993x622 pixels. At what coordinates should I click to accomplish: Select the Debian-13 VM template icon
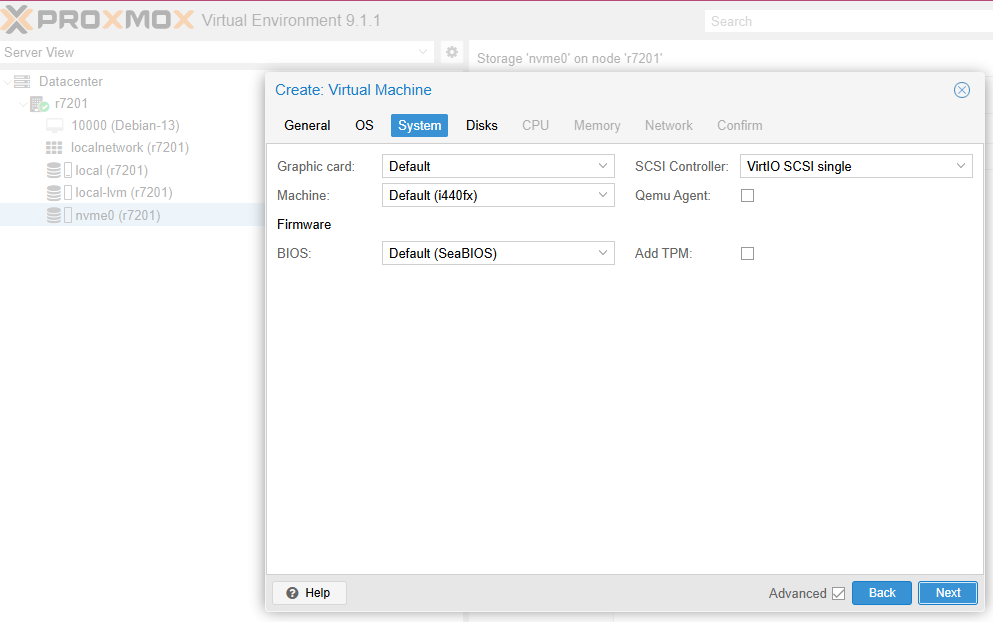pyautogui.click(x=54, y=126)
